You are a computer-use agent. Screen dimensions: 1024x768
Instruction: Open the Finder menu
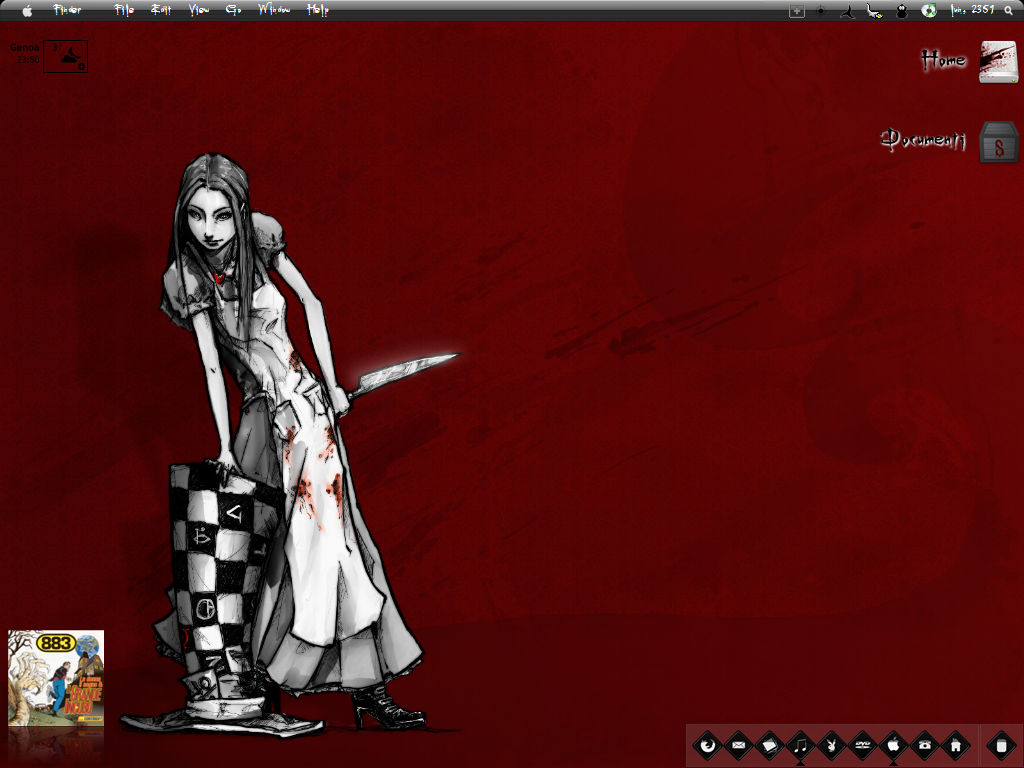click(67, 10)
